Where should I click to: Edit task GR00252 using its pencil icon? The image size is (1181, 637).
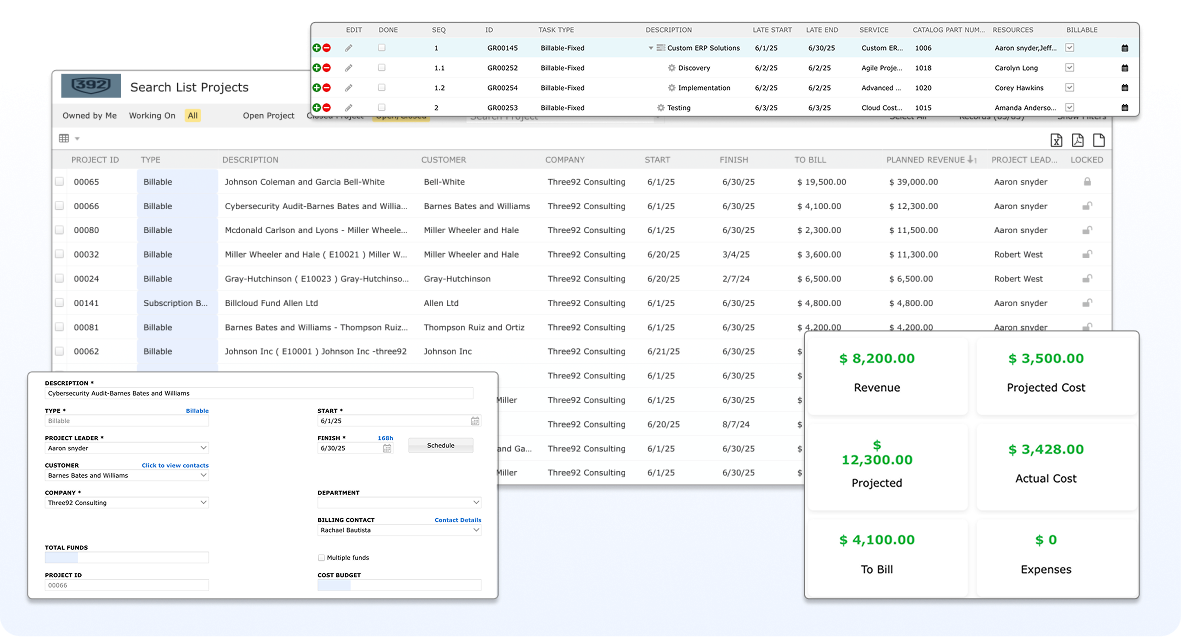click(x=349, y=68)
